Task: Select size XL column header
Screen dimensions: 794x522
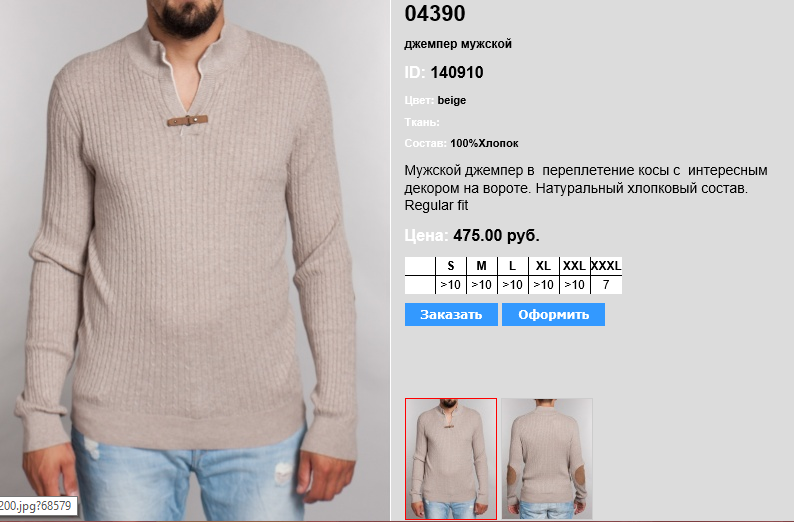Action: pos(543,266)
